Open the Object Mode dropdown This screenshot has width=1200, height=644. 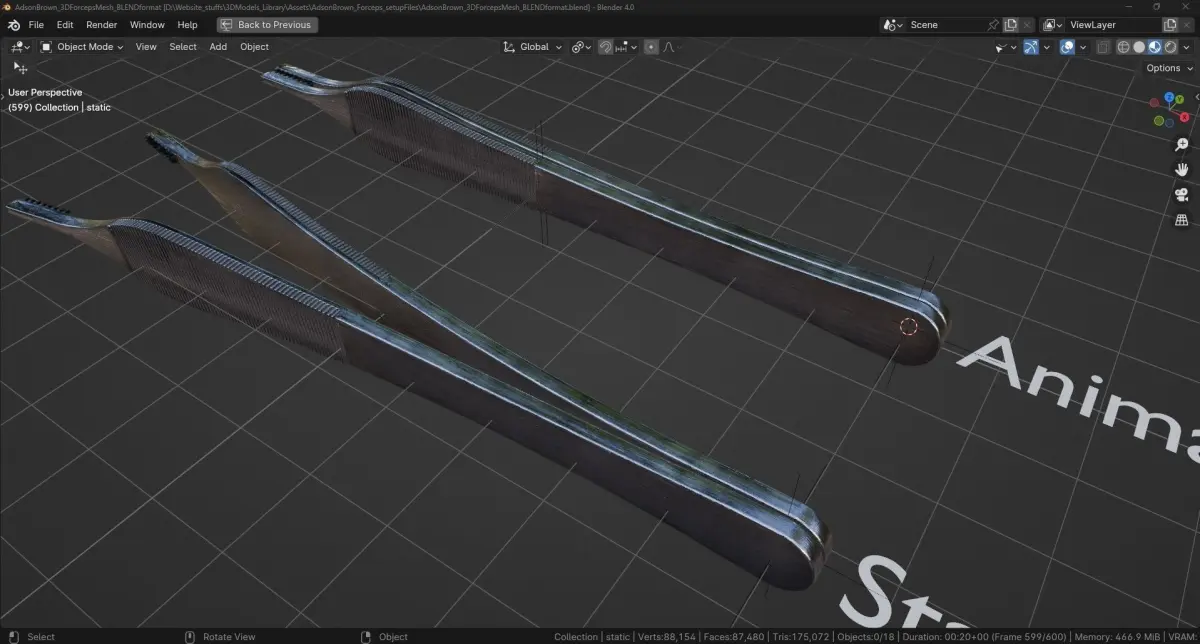tap(82, 47)
